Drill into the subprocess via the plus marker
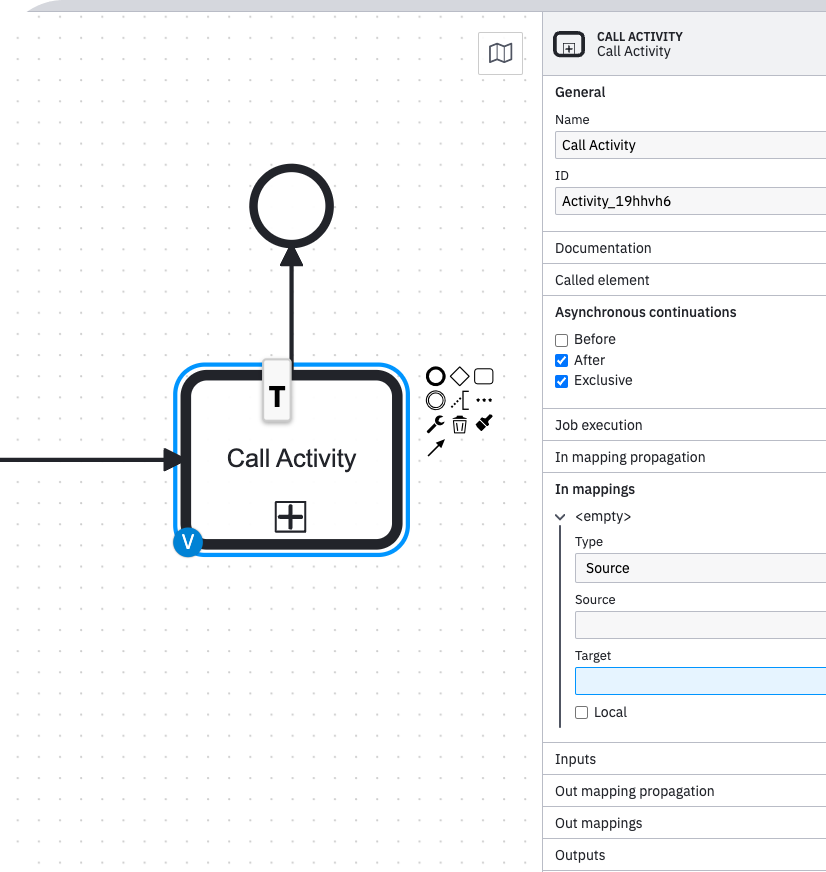 [290, 517]
